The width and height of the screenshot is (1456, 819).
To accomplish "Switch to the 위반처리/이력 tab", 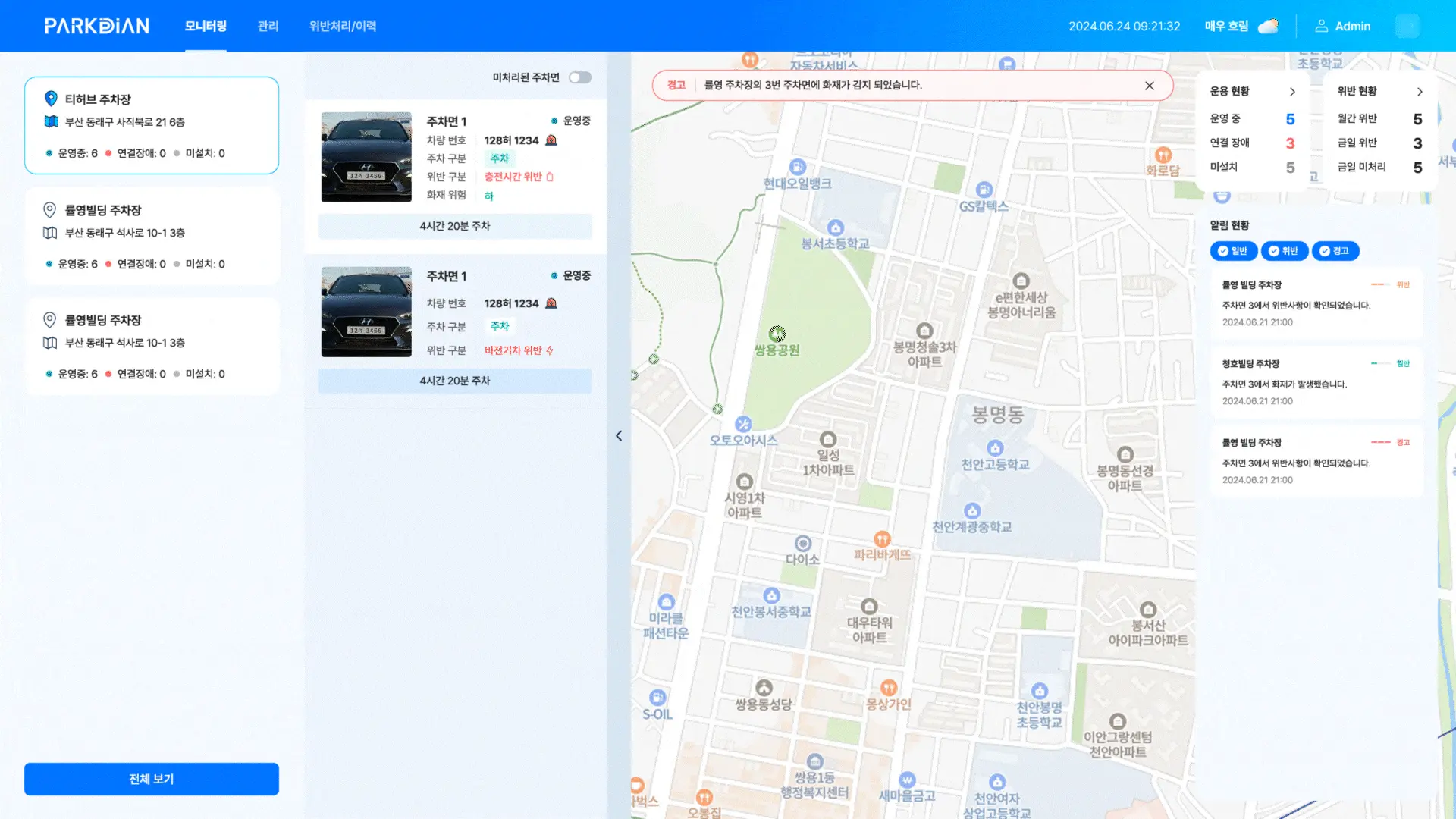I will 343,26.
